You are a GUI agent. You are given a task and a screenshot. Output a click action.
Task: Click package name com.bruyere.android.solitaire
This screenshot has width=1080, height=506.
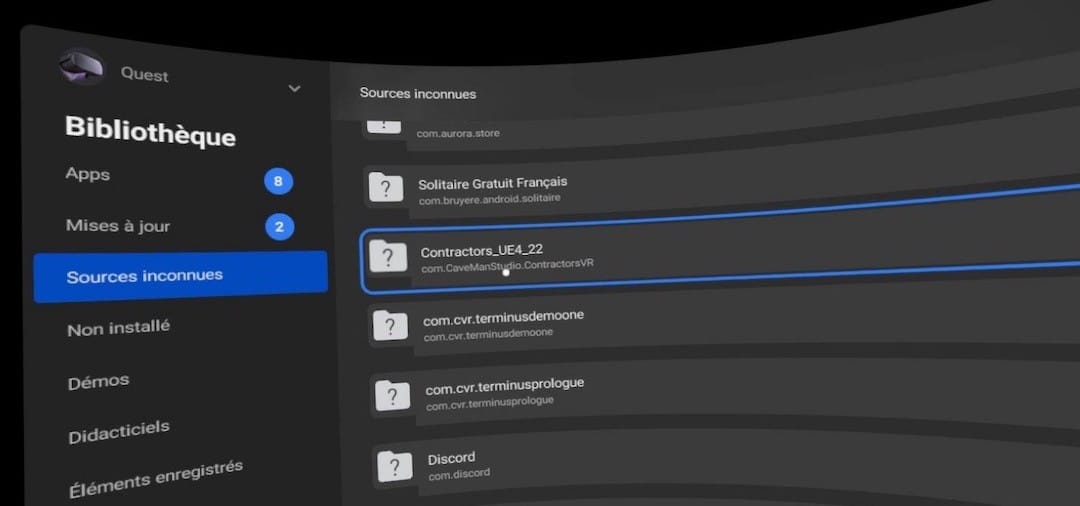tap(489, 198)
